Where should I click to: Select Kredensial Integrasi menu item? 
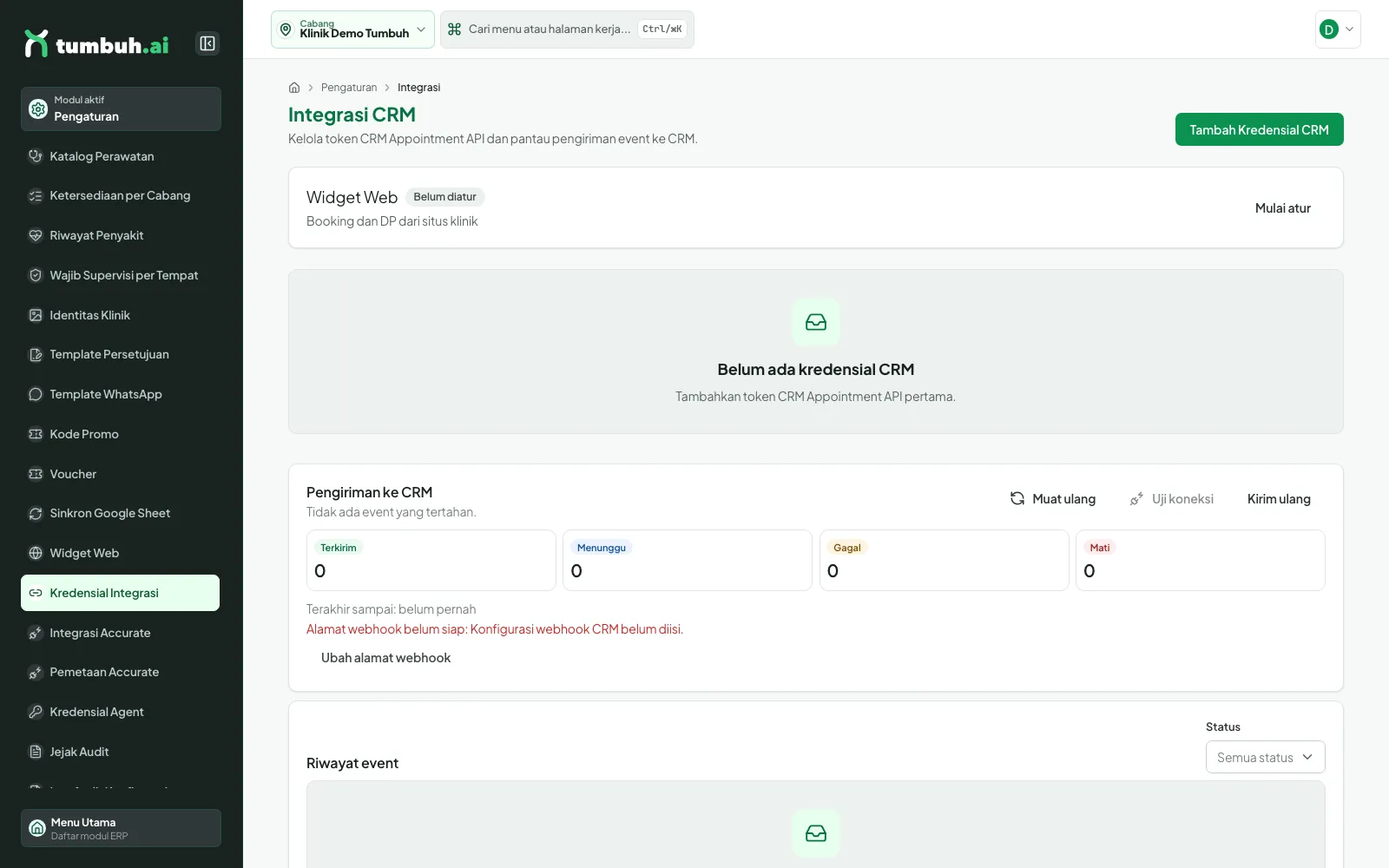[x=120, y=593]
